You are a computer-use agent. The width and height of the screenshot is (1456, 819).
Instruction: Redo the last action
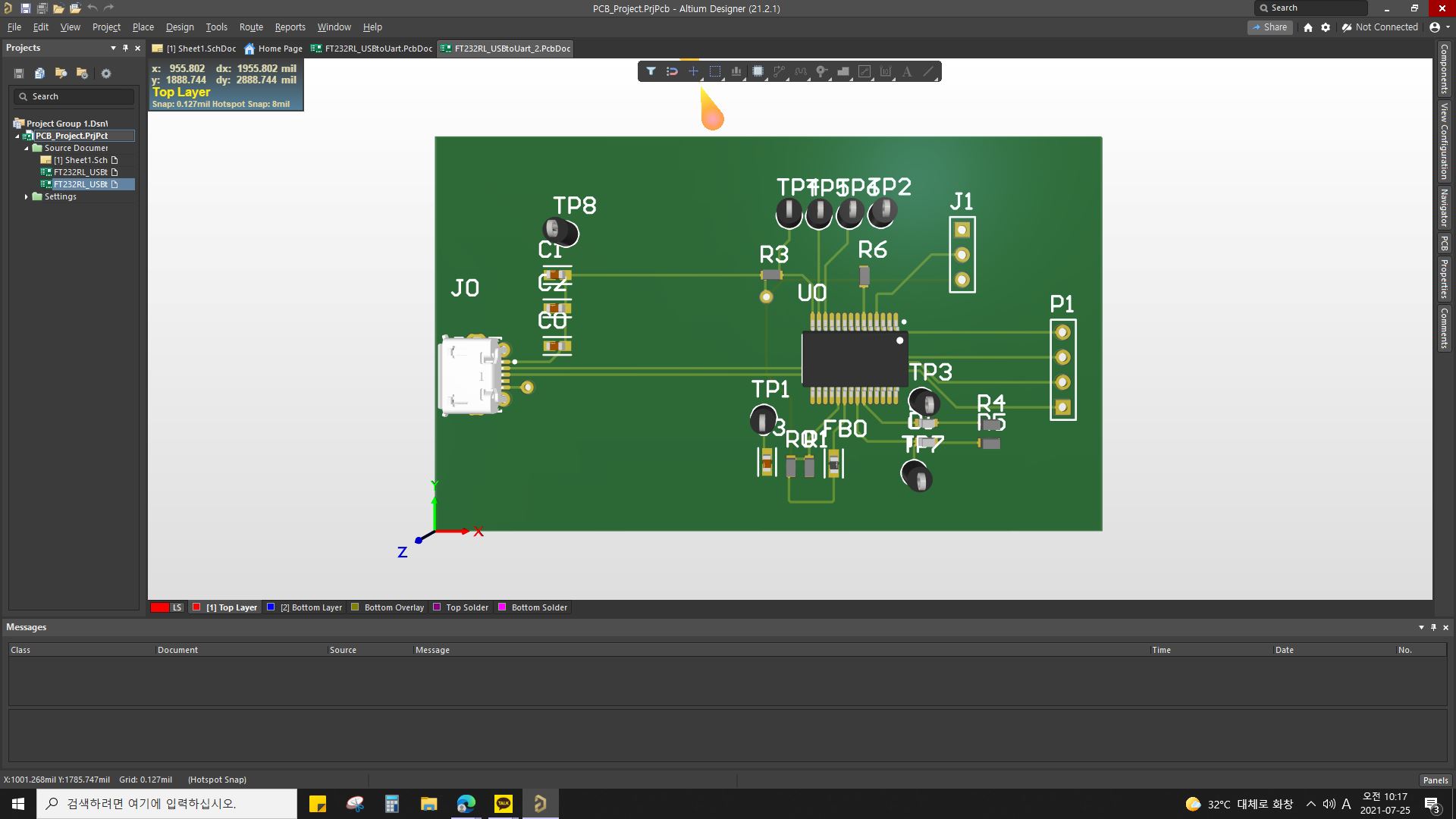108,8
